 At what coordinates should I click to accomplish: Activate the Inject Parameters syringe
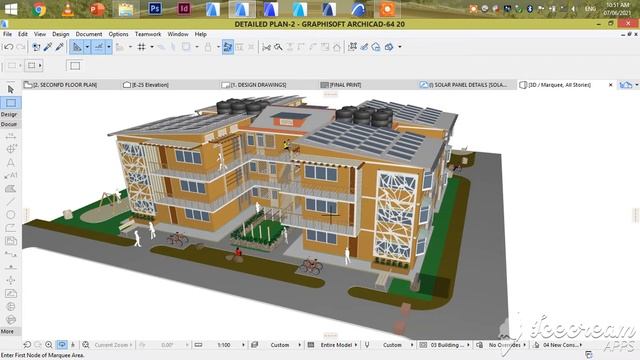coord(60,47)
